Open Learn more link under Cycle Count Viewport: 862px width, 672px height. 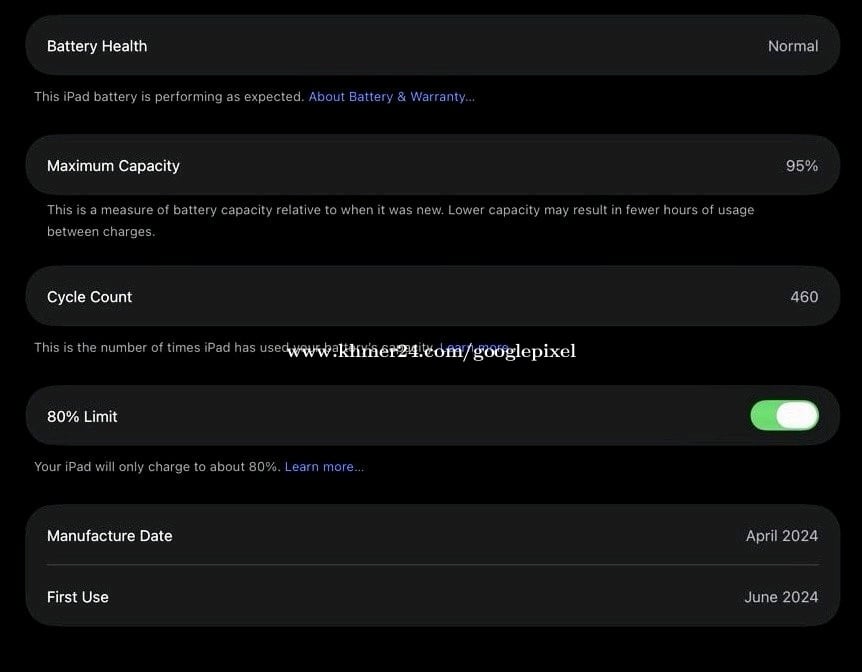click(477, 348)
